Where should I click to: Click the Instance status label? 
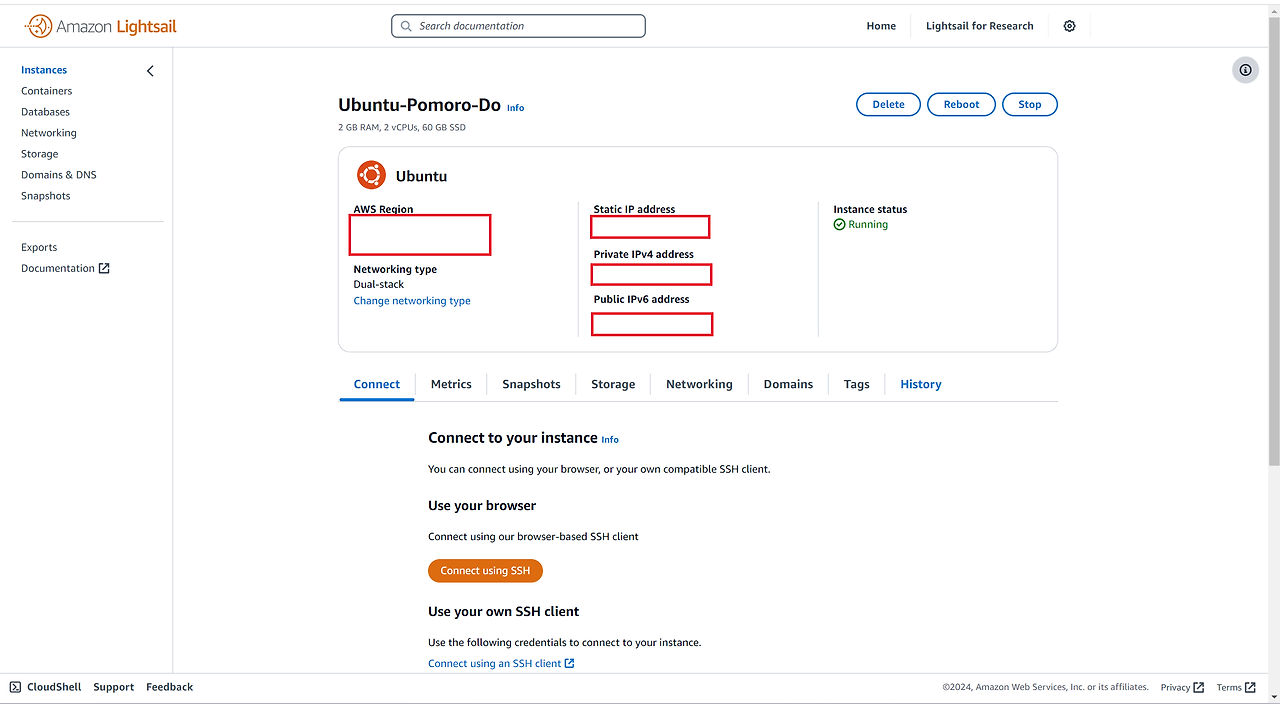pyautogui.click(x=870, y=209)
